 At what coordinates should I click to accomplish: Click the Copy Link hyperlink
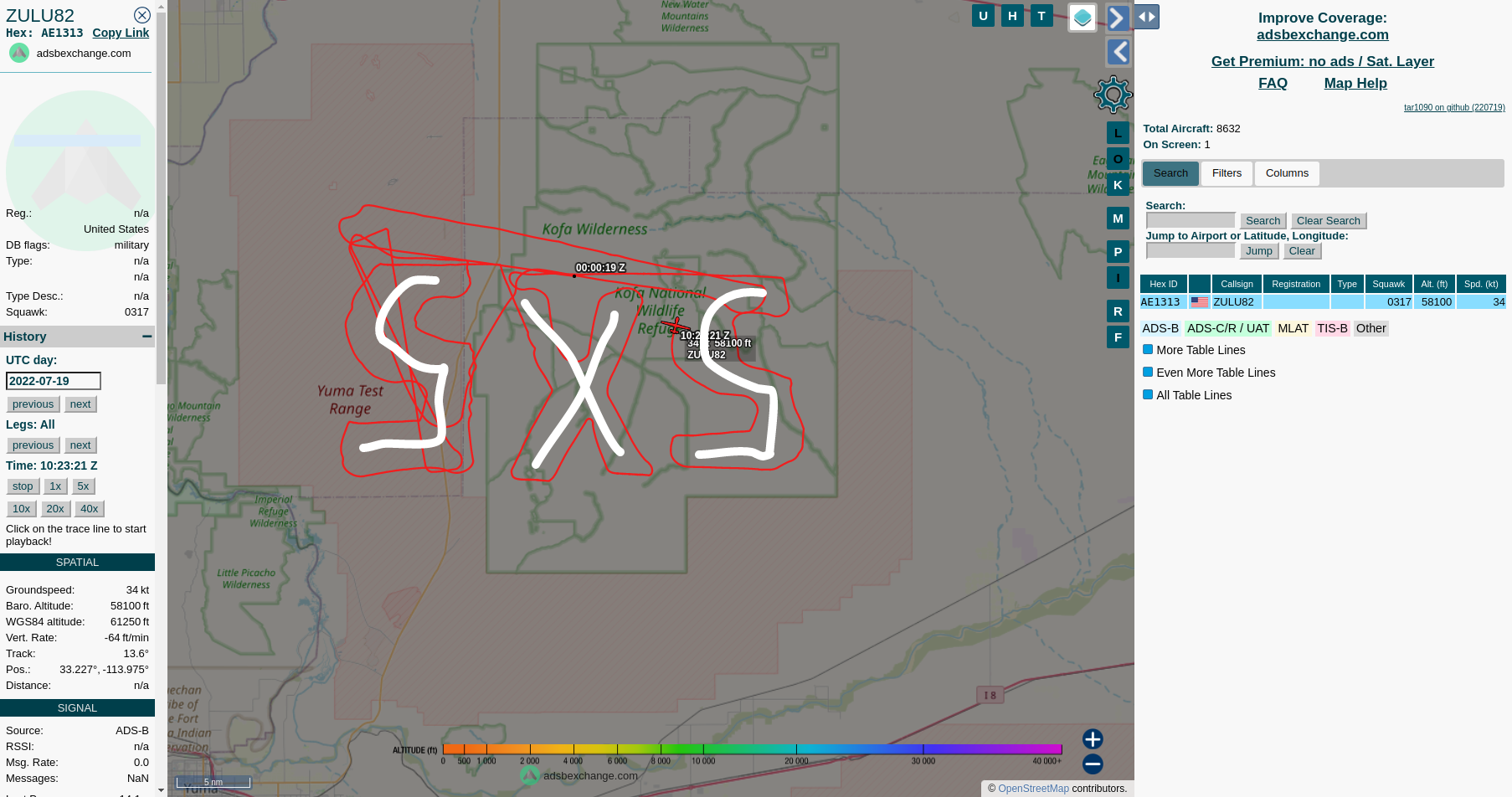[x=121, y=33]
